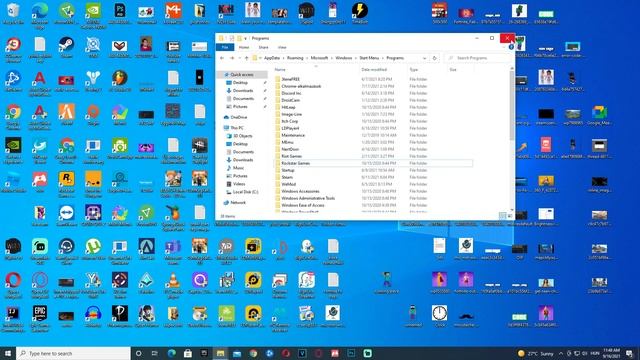This screenshot has height=360, width=640.
Task: Open the Share ribbon tab
Action: click(264, 47)
